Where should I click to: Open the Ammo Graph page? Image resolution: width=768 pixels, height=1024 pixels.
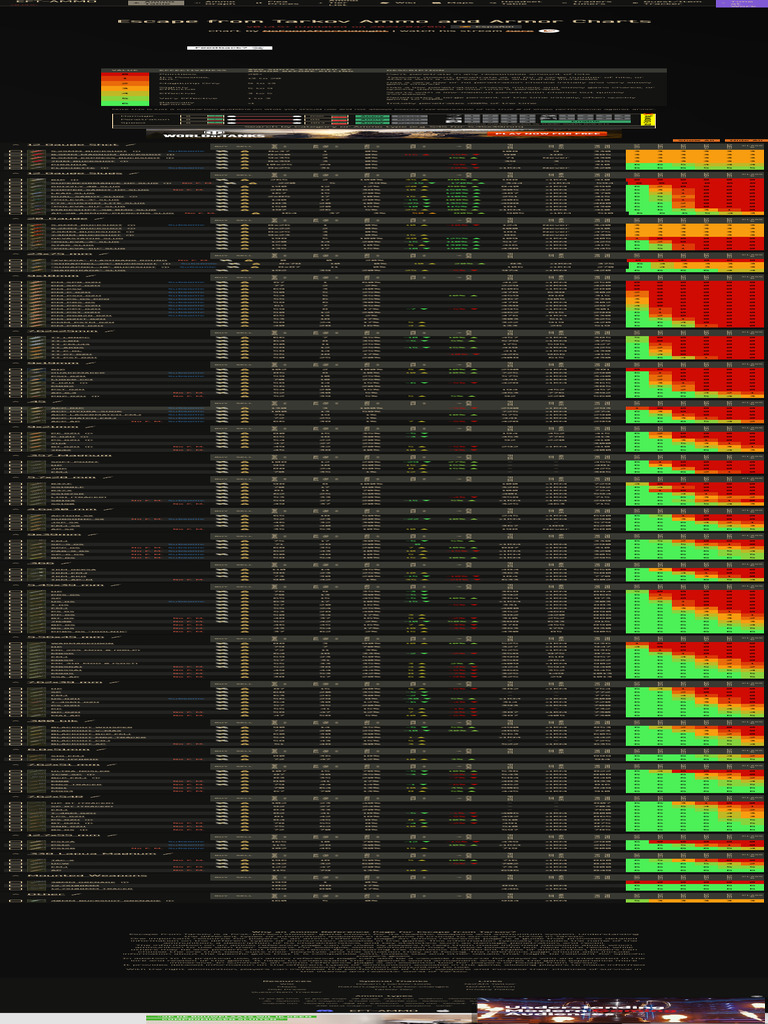(216, 3)
